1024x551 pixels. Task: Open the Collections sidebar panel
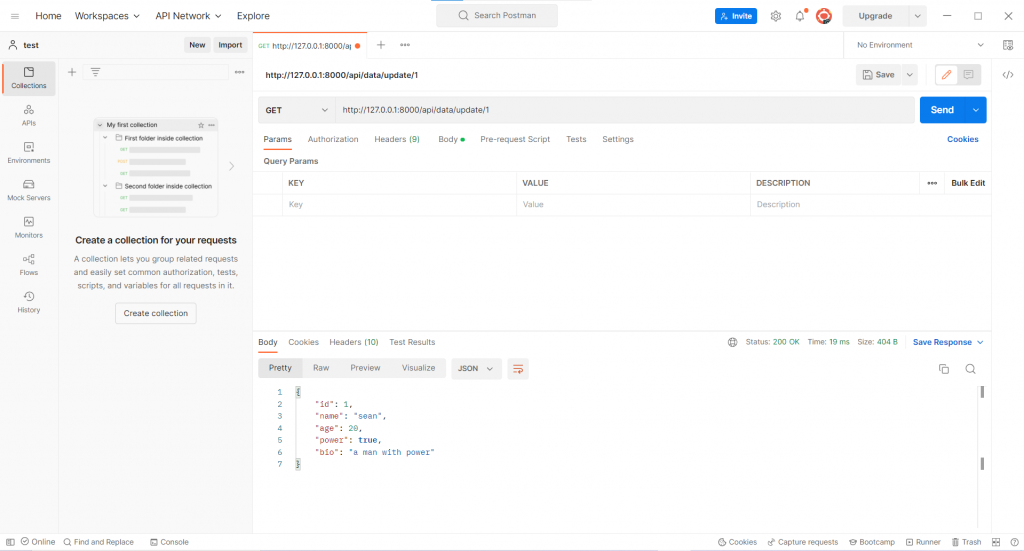[29, 78]
